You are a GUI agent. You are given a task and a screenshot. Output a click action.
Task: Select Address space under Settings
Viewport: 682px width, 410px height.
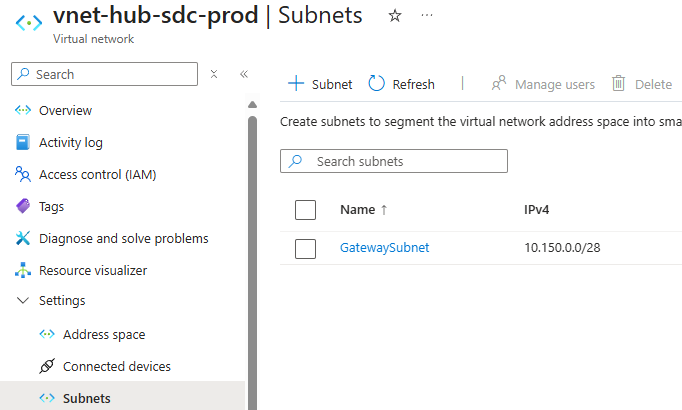tap(104, 334)
